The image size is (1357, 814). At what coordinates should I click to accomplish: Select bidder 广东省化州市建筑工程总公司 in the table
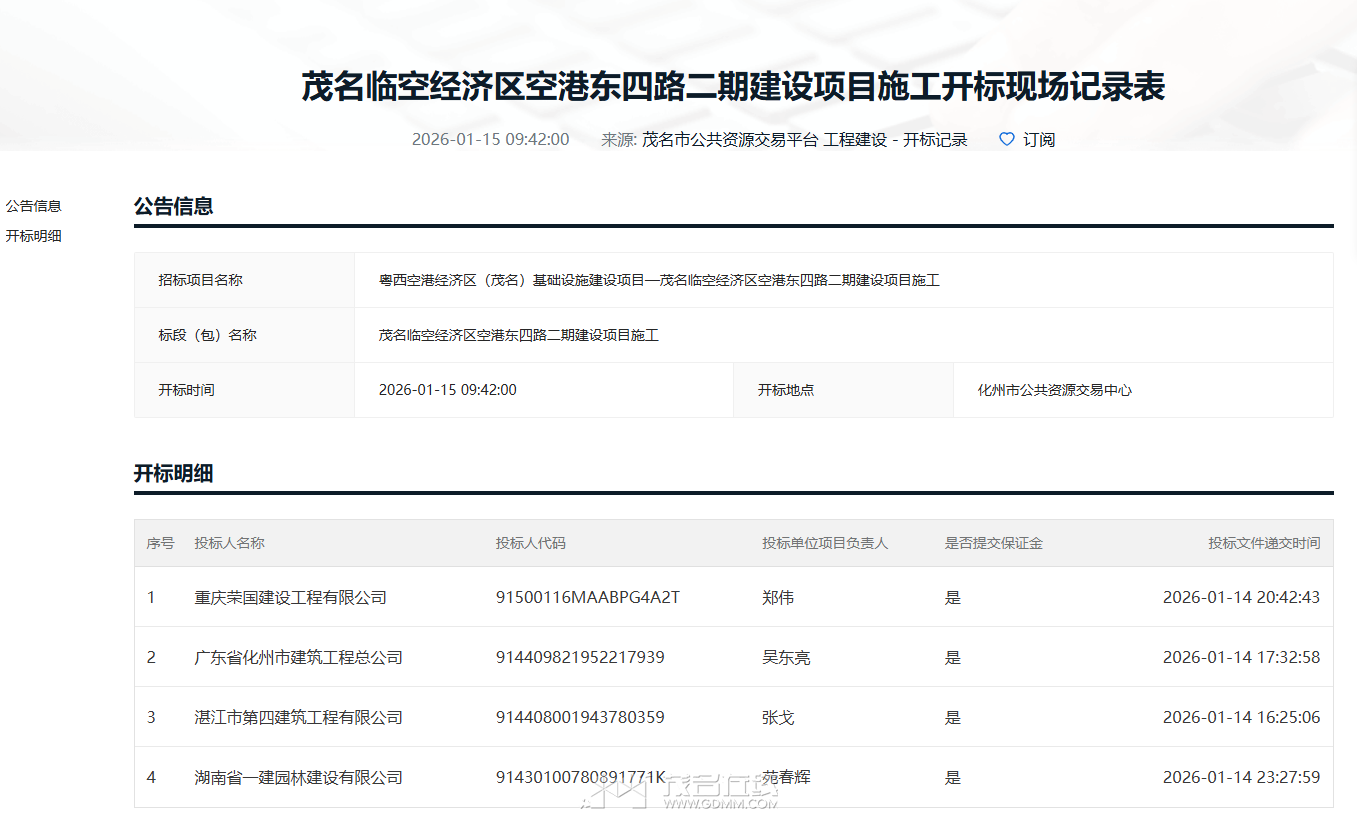297,656
